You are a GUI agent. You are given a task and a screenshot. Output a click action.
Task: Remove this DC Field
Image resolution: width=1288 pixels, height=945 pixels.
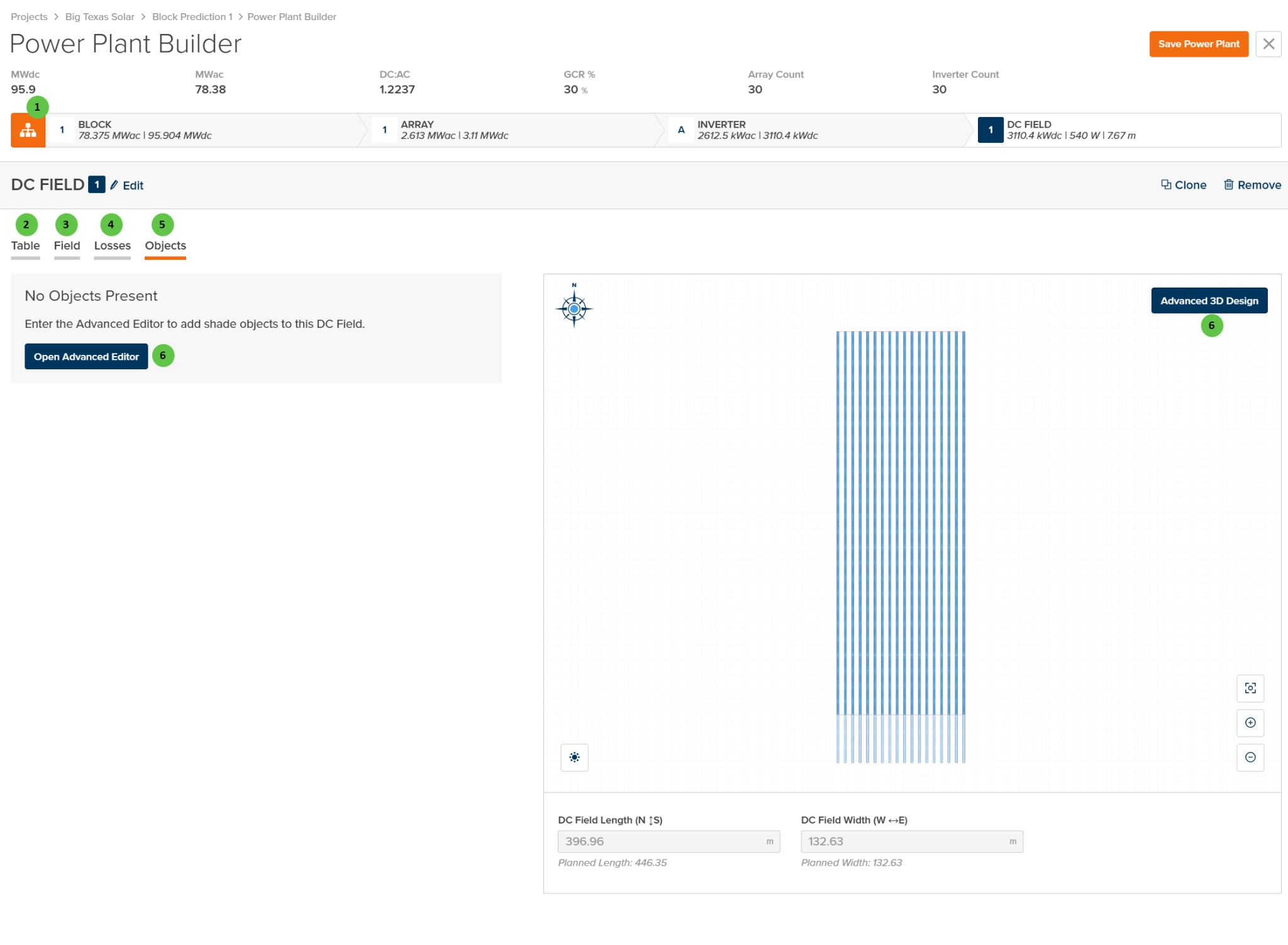click(1252, 185)
